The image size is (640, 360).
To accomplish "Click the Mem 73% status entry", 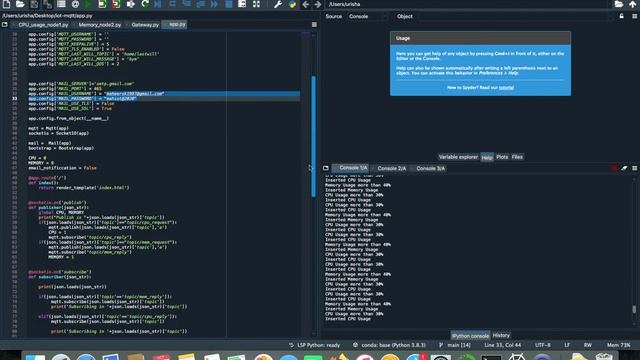I will coord(618,345).
